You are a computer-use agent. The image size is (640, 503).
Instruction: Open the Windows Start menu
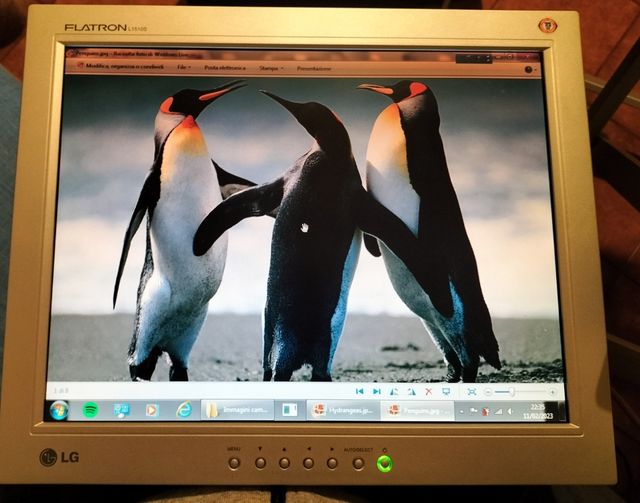[x=59, y=410]
